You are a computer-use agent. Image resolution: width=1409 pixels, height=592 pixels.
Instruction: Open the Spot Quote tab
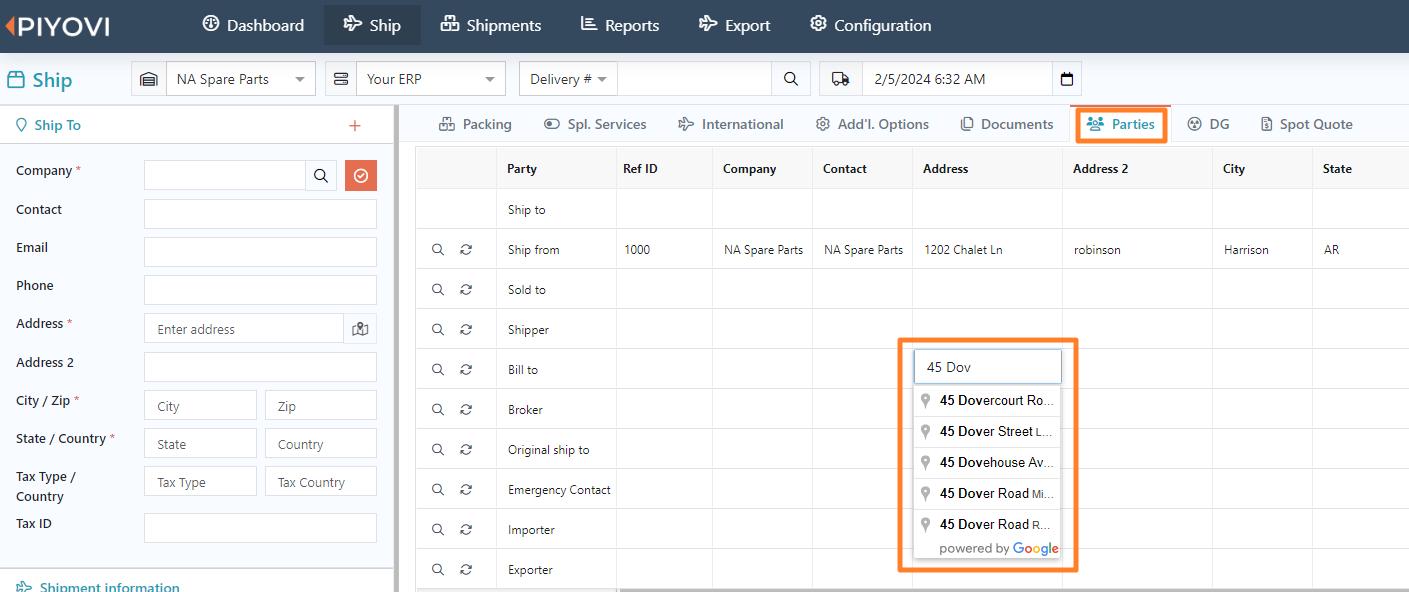pos(1306,124)
